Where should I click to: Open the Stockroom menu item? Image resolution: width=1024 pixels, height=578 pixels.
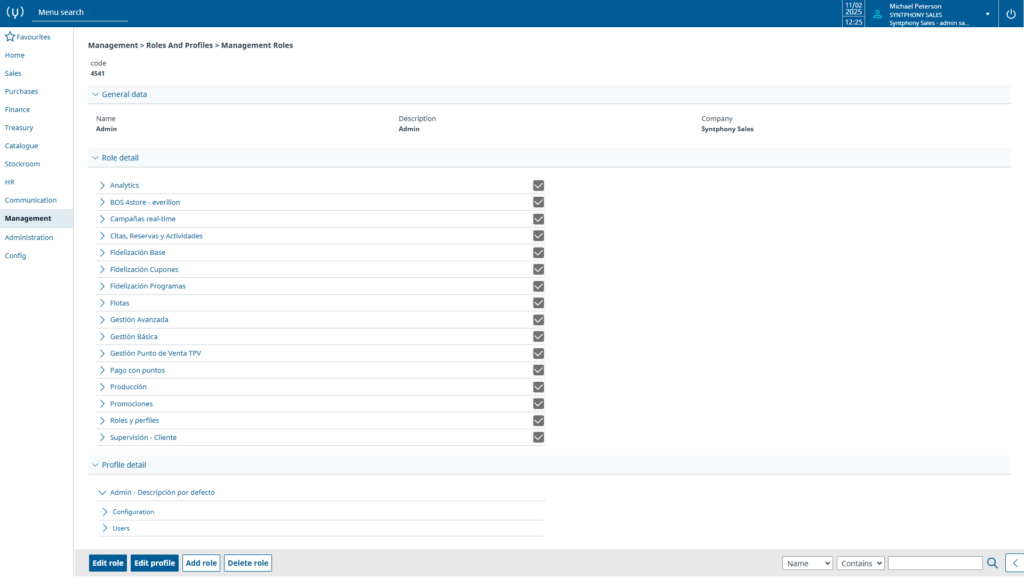tap(22, 164)
